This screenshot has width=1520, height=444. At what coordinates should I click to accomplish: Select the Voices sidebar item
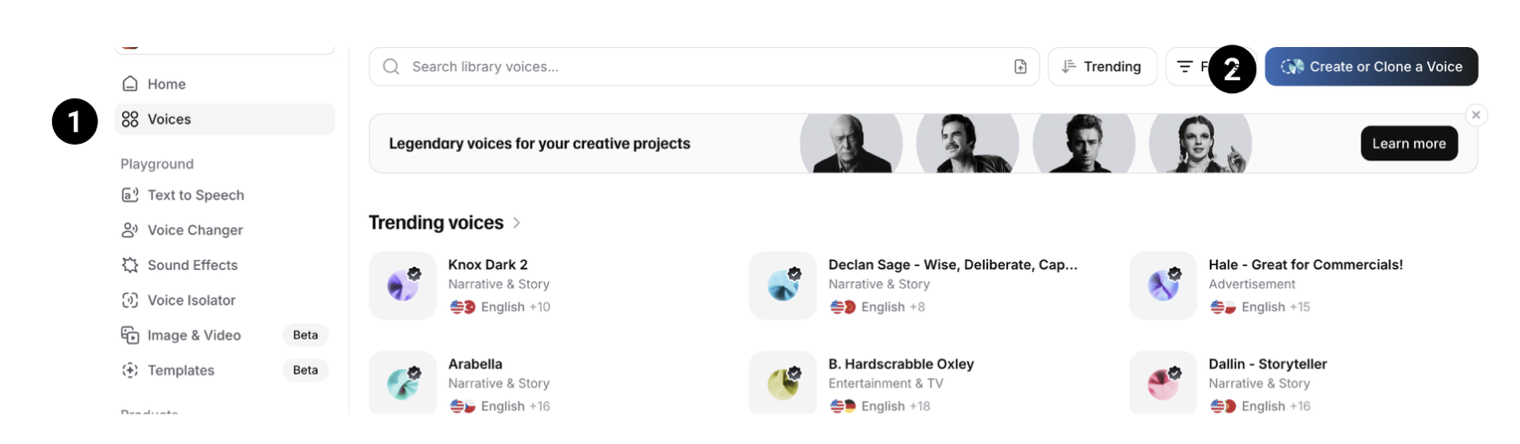[x=169, y=119]
